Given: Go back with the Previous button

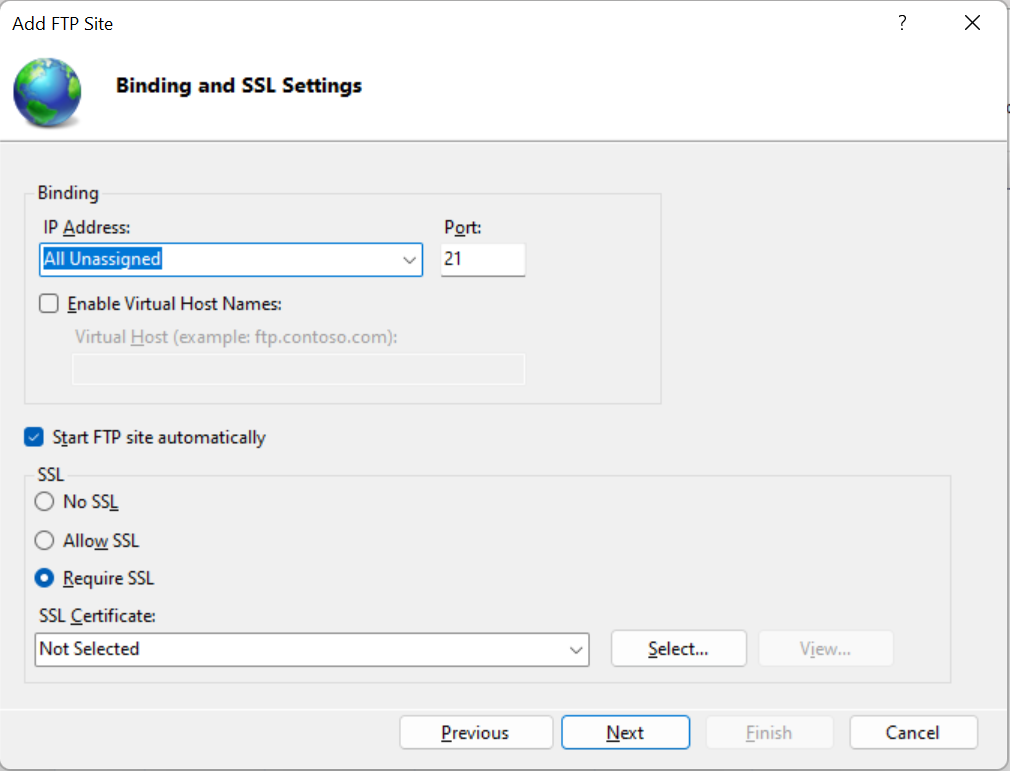Looking at the screenshot, I should pos(475,733).
